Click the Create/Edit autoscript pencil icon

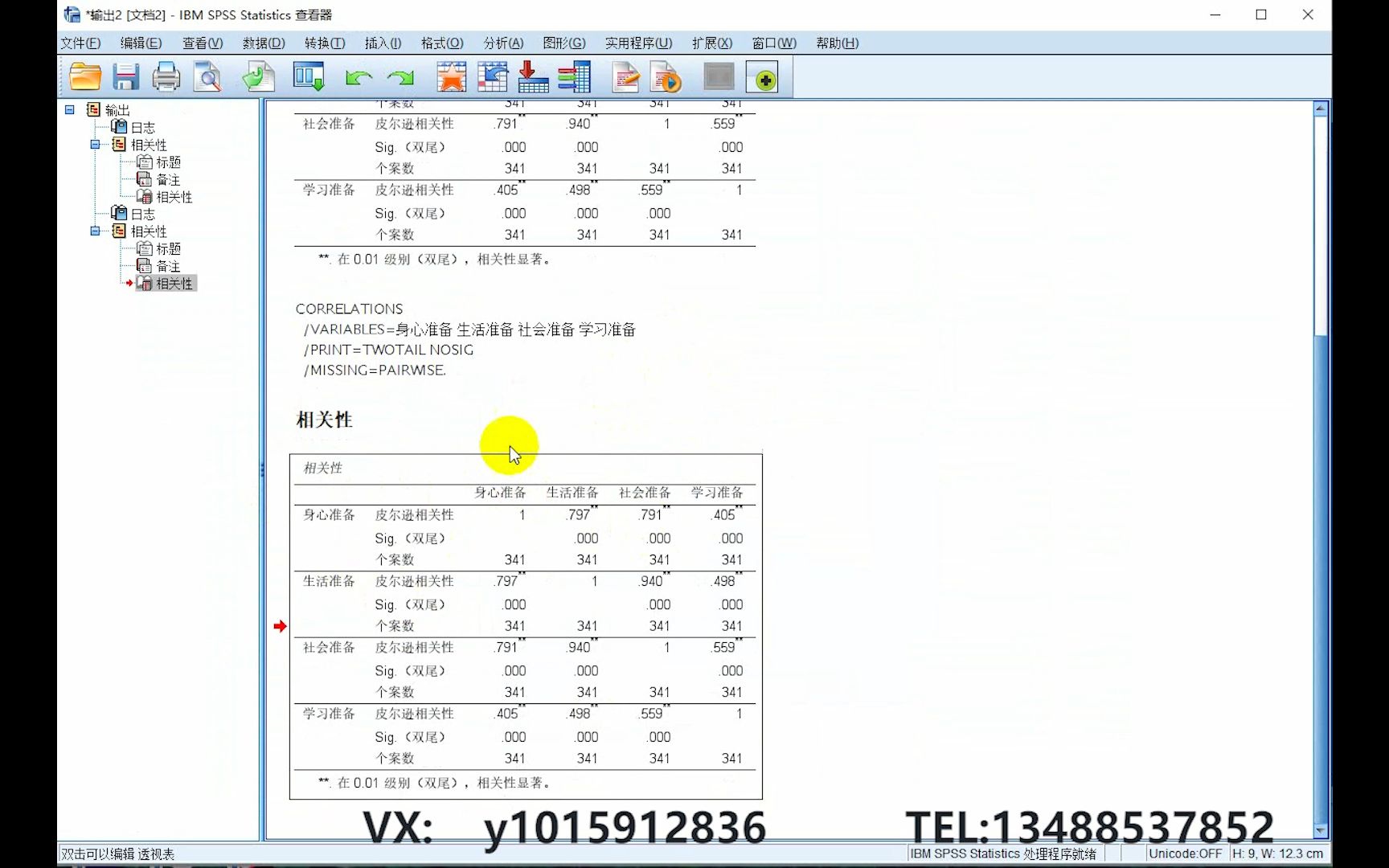(x=625, y=77)
